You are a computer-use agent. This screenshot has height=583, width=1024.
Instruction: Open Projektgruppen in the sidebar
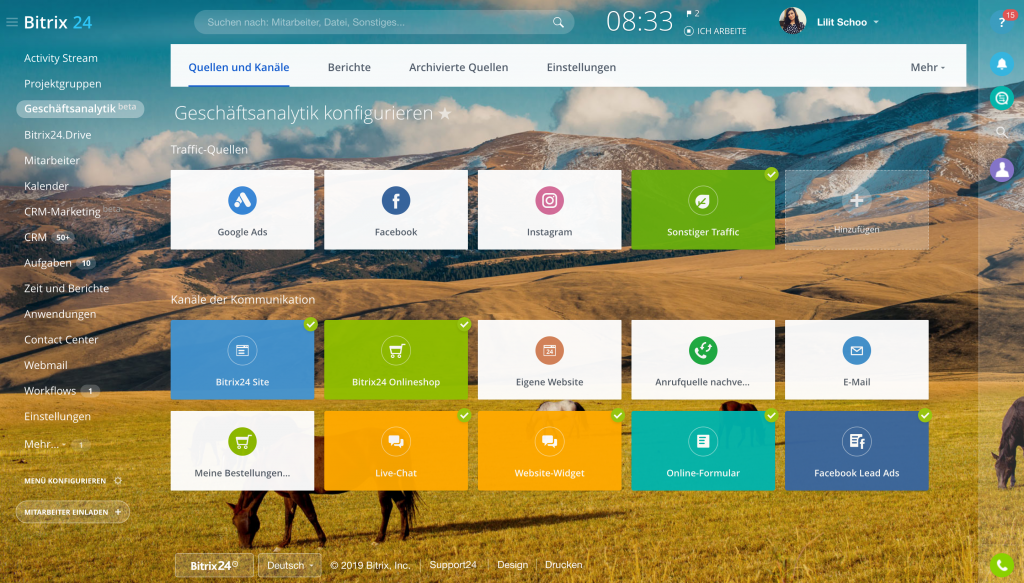point(63,84)
